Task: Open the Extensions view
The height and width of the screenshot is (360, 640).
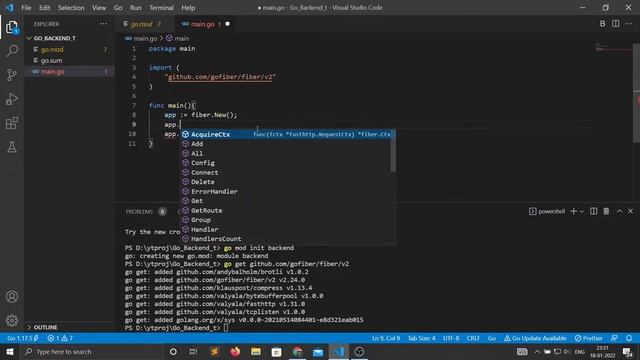Action: coord(12,123)
